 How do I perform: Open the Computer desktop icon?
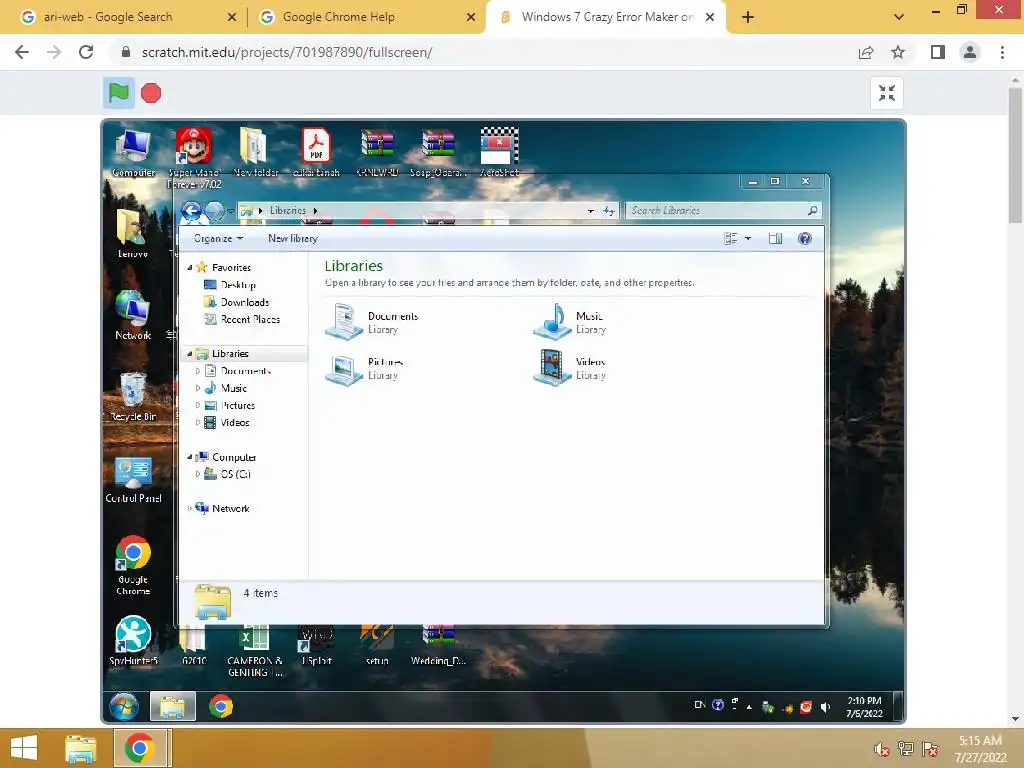coord(133,153)
